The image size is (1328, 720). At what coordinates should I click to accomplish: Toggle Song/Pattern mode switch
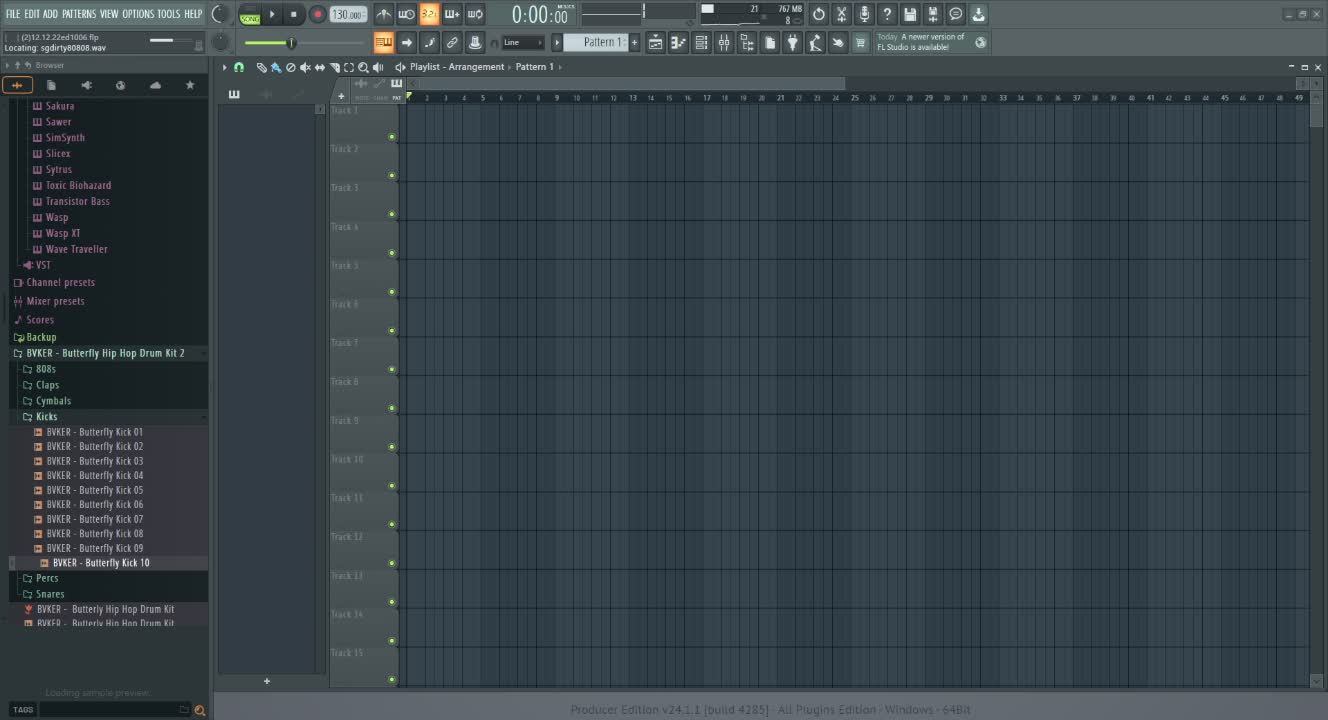click(x=250, y=14)
